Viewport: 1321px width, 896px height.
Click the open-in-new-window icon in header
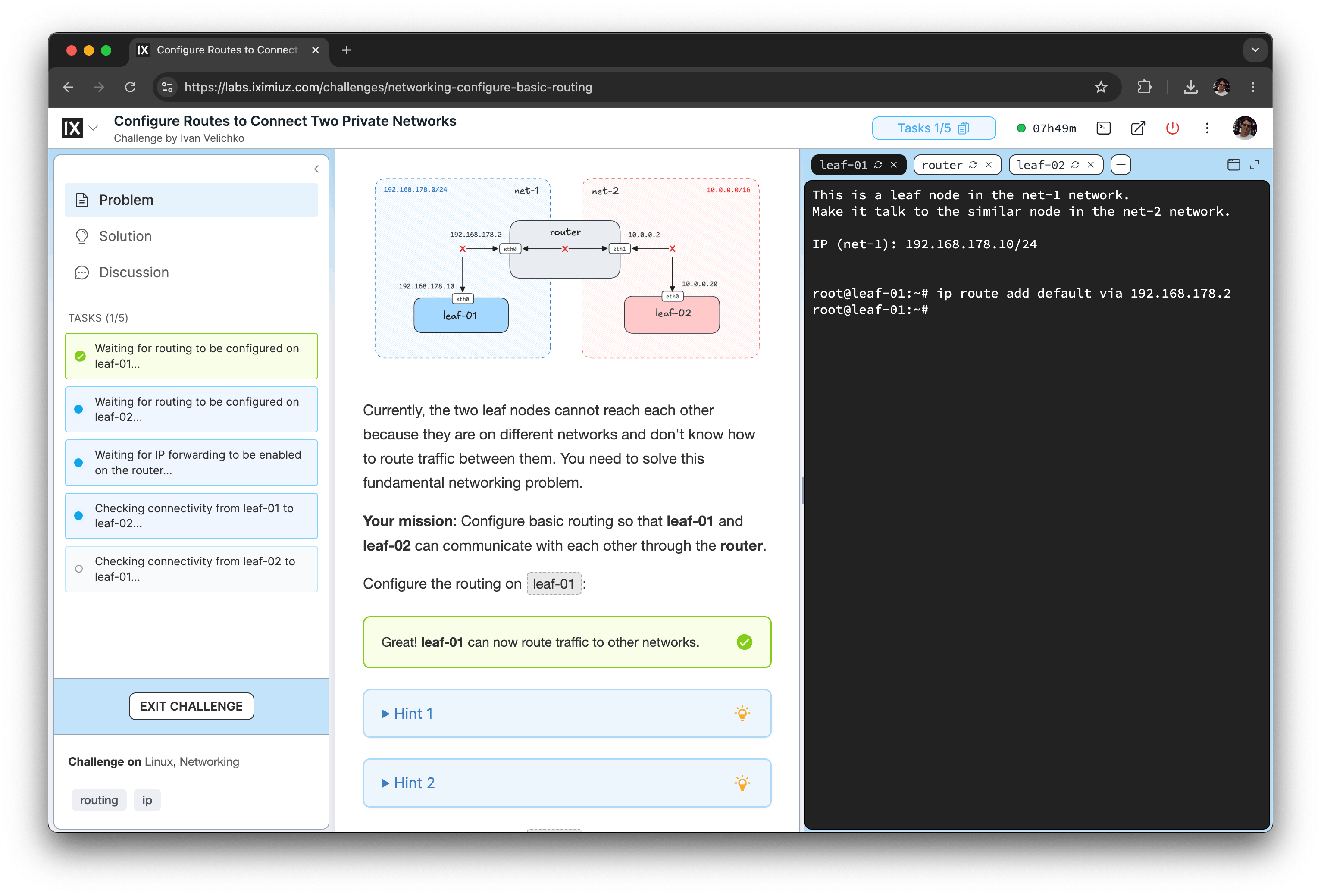(x=1137, y=128)
